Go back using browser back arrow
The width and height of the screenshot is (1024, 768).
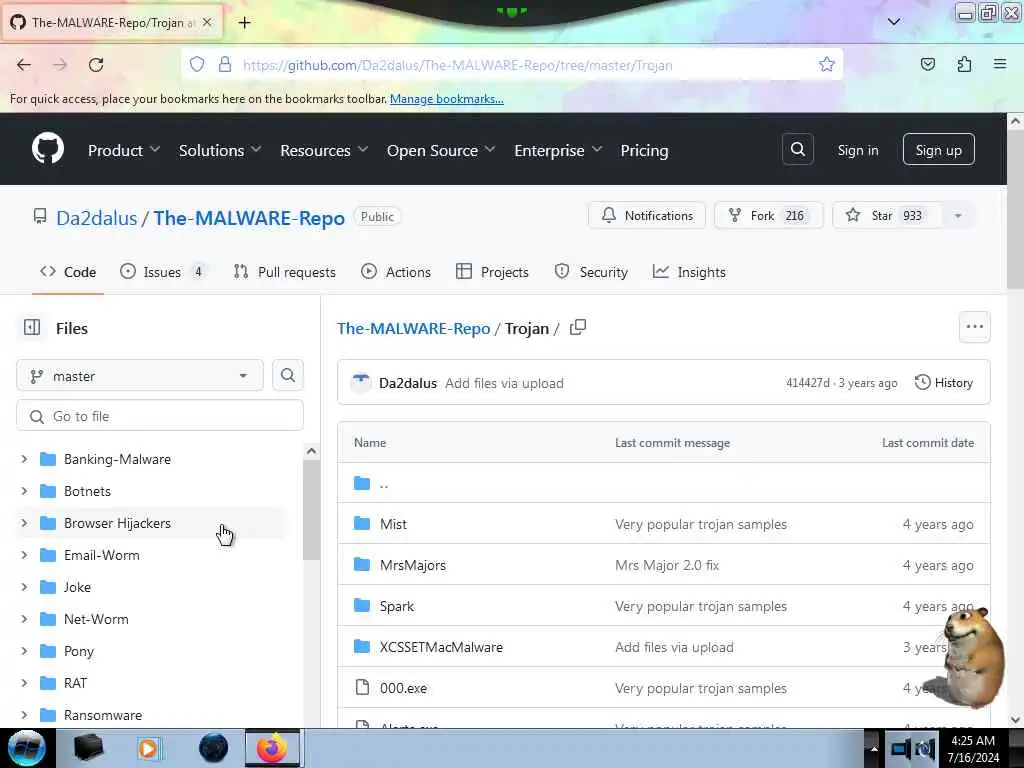tap(24, 65)
